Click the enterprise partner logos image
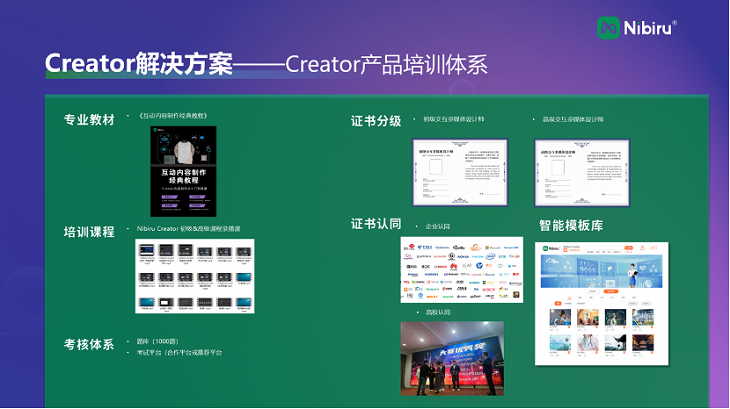Image resolution: width=730 pixels, height=409 pixels. point(461,270)
